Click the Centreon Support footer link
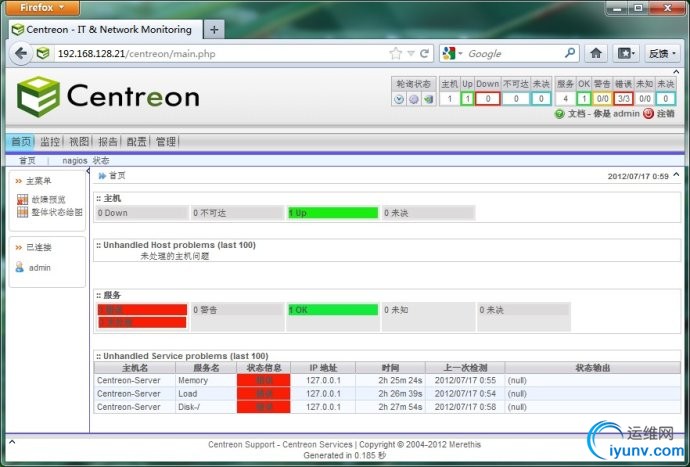Screen dimensions: 690x467 (241, 445)
